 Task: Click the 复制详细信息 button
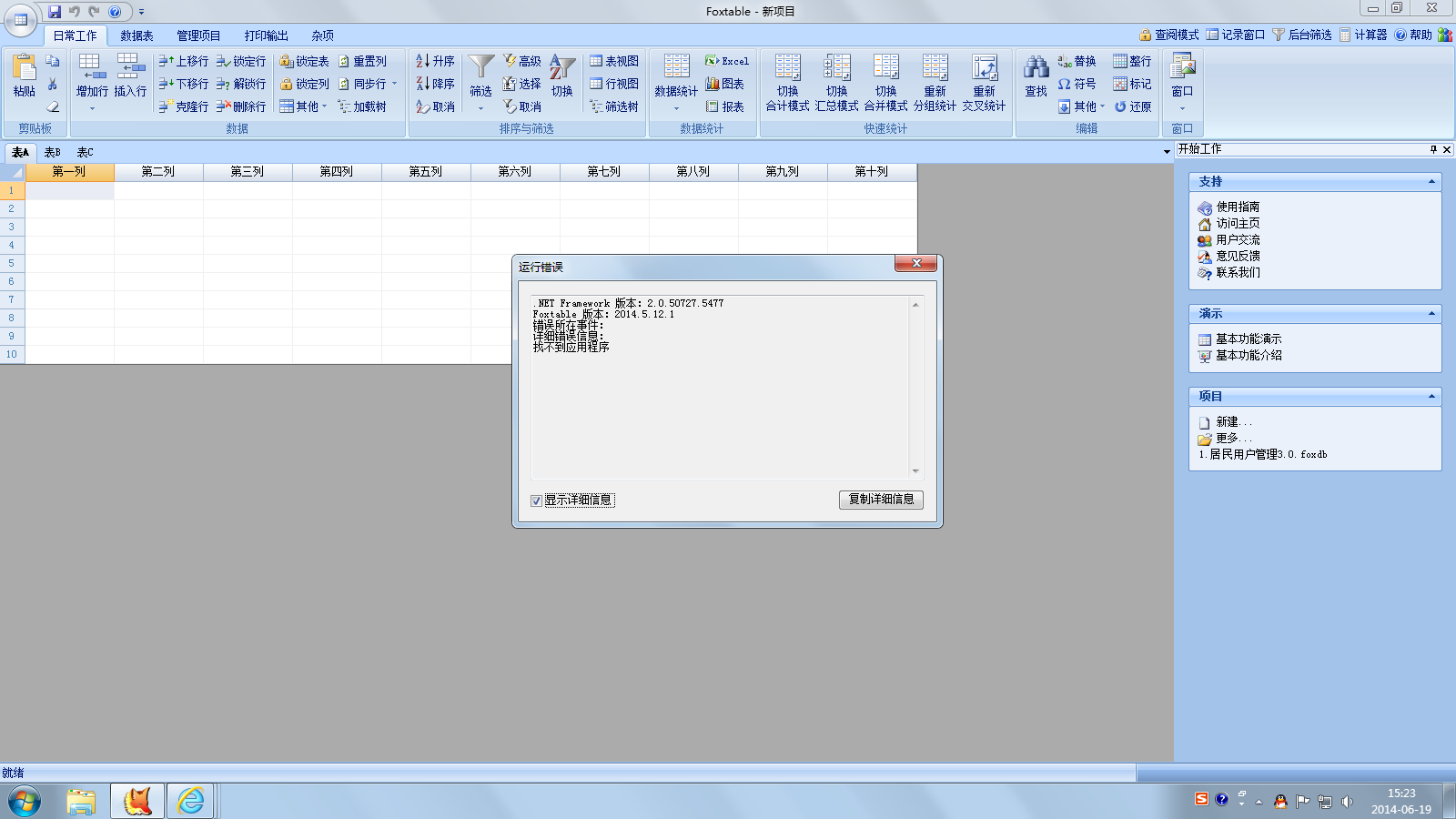(x=881, y=500)
